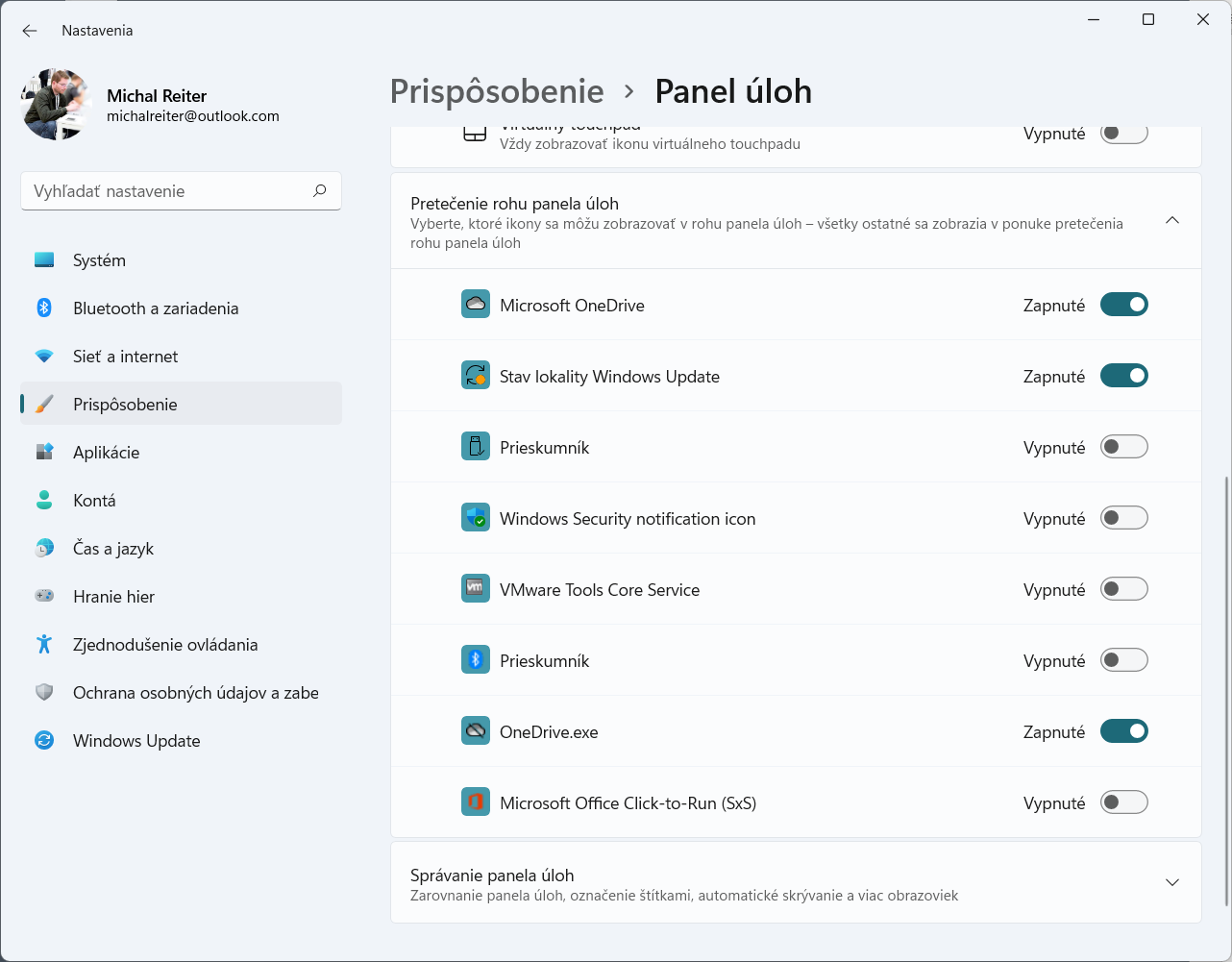This screenshot has width=1232, height=962.
Task: Collapse the Pretečenie rohu panela úloh section
Action: 1171,221
